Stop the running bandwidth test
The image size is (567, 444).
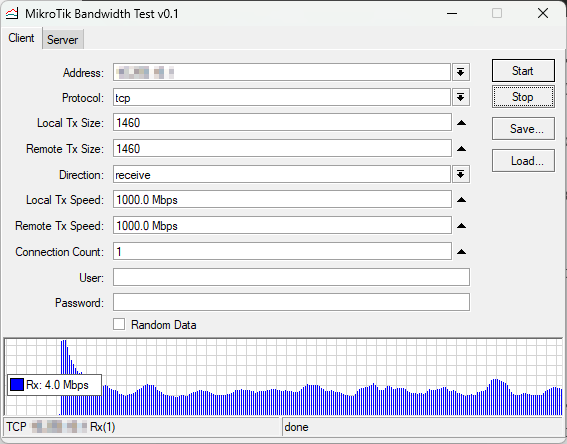coord(523,97)
